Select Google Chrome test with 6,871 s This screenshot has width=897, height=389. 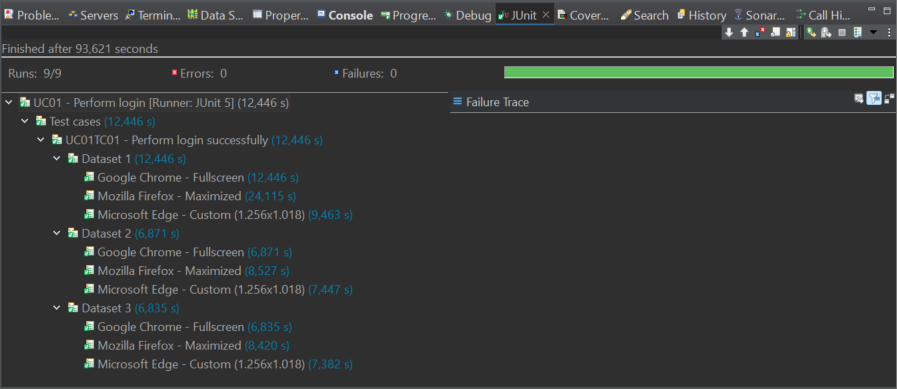coord(188,252)
